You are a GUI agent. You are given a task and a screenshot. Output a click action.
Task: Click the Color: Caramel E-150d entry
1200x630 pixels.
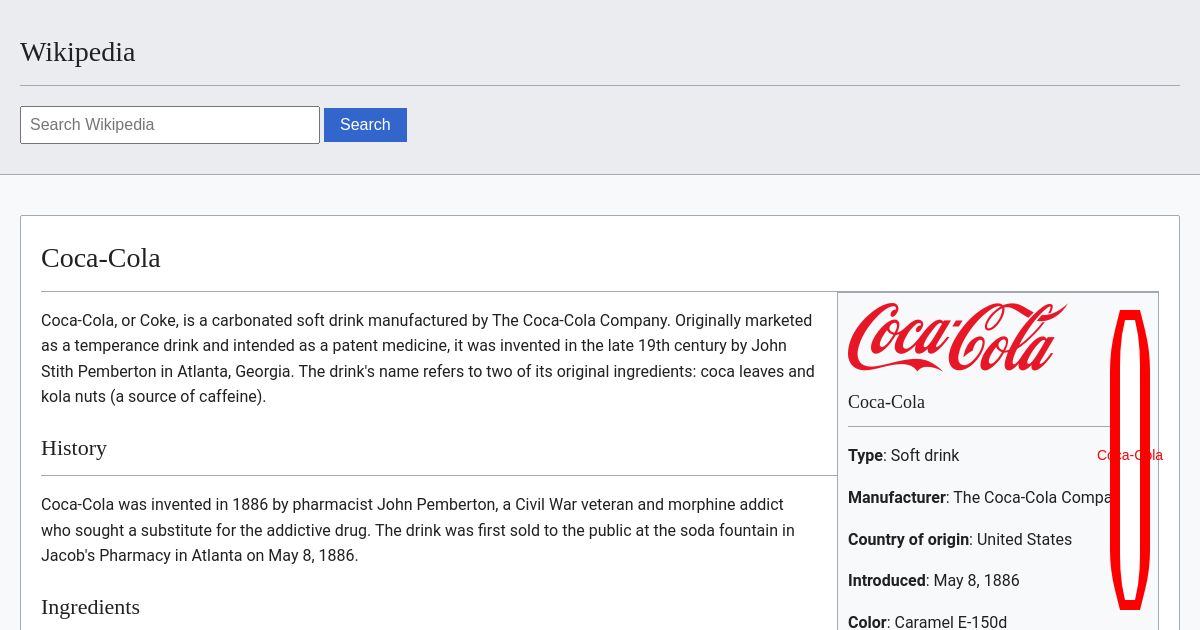[x=927, y=621]
